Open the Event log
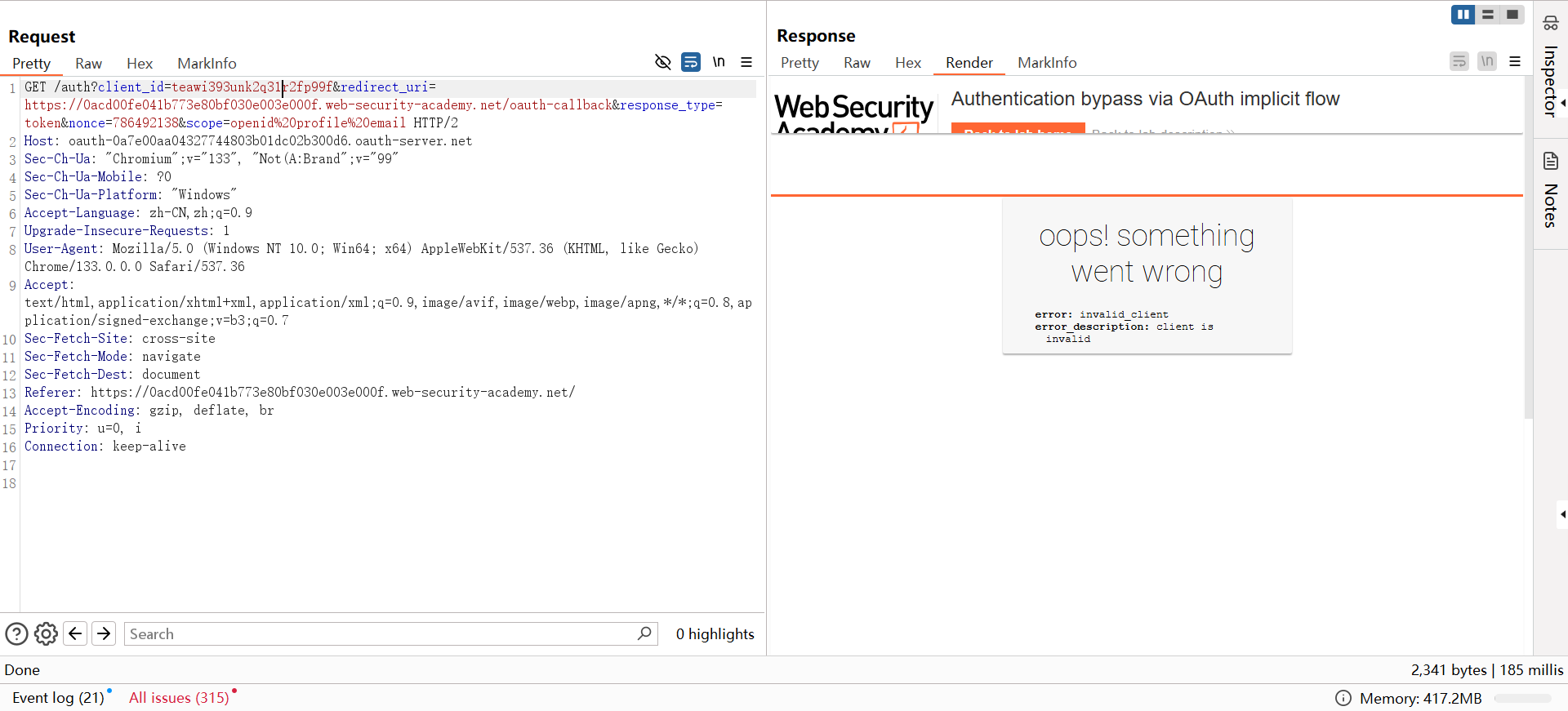 [58, 698]
